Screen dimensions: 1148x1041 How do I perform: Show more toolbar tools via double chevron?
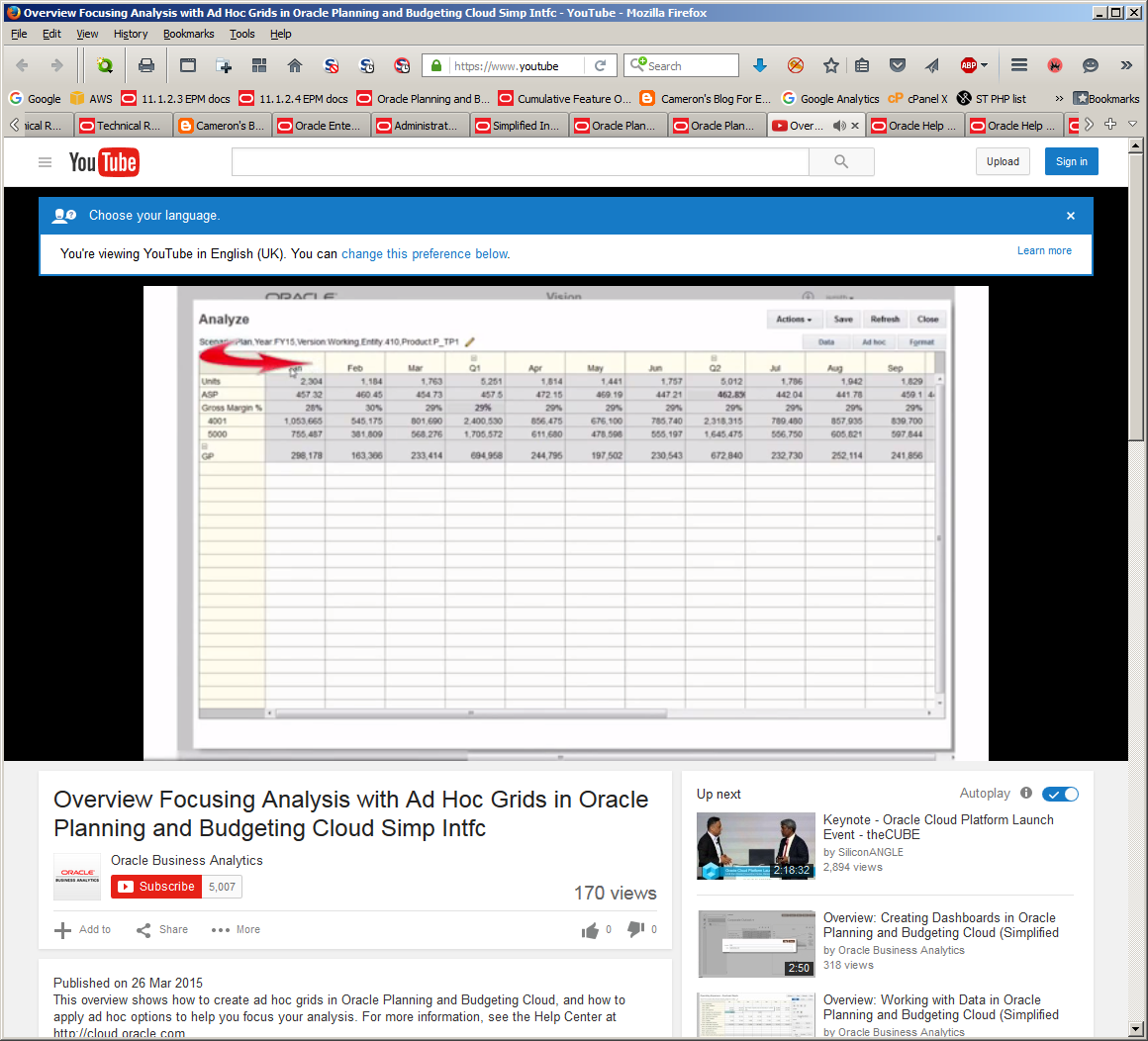pyautogui.click(x=1126, y=66)
